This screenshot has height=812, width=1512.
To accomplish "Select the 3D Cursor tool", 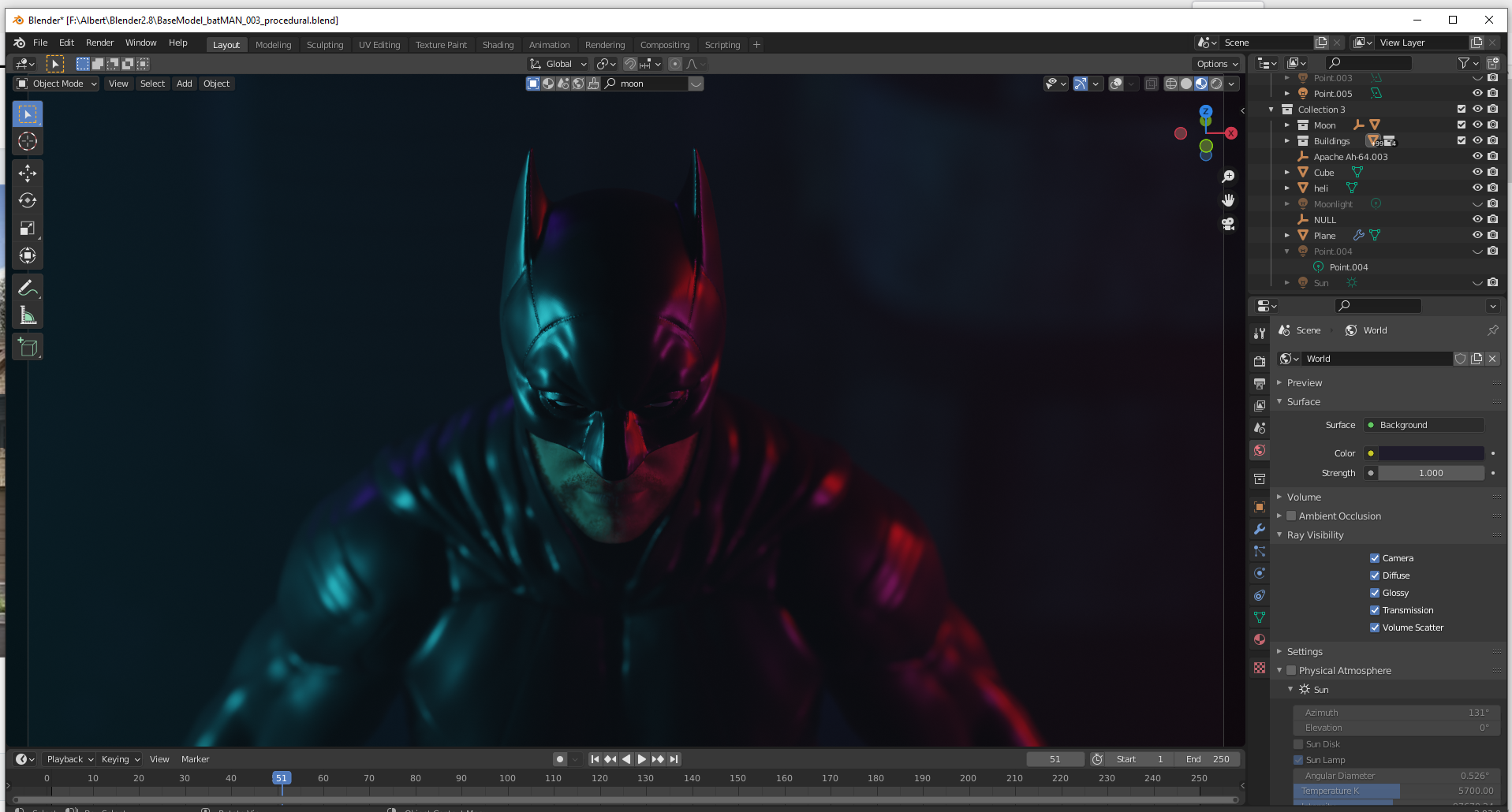I will tap(28, 141).
